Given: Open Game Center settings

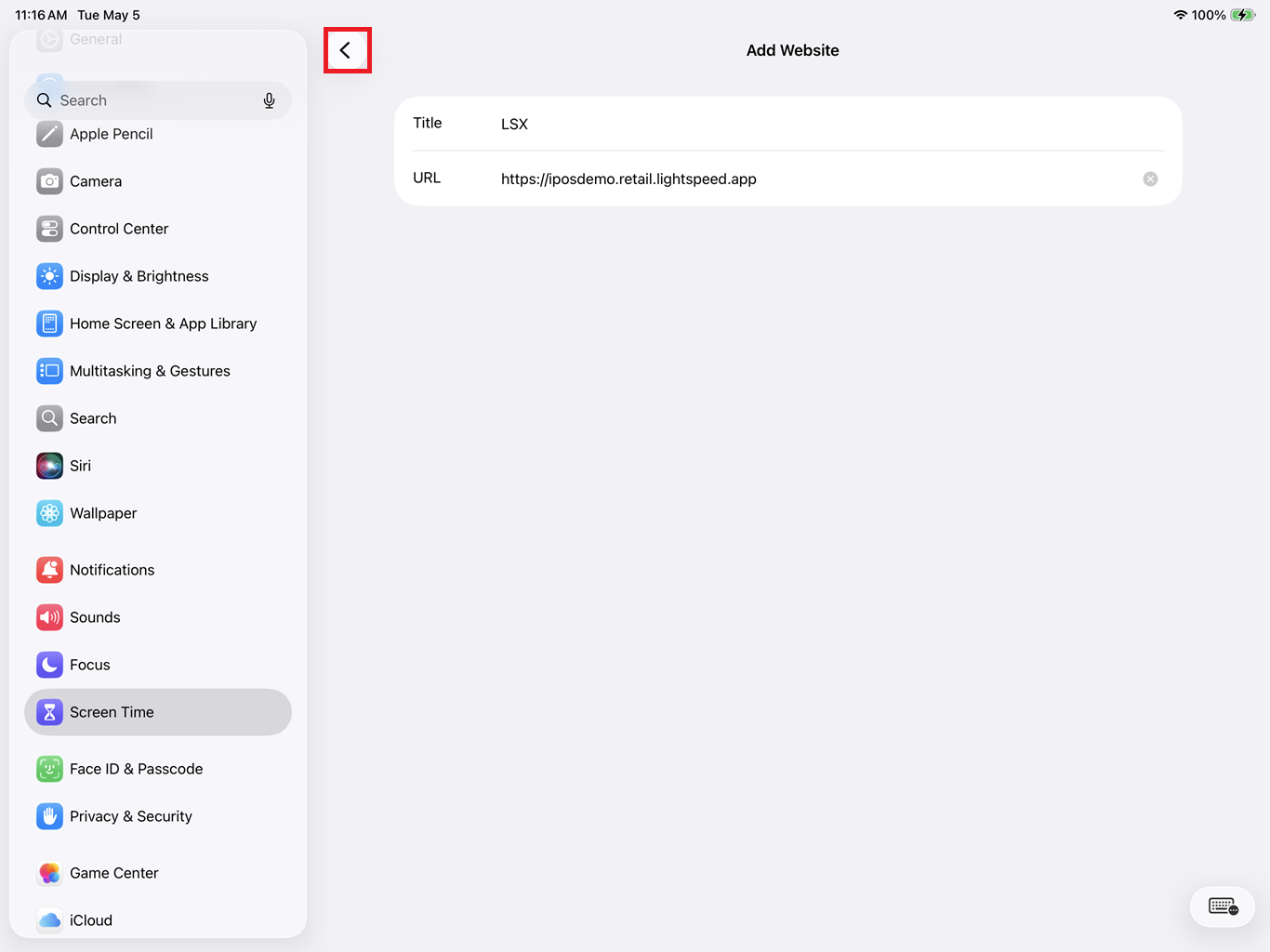Looking at the screenshot, I should (158, 873).
